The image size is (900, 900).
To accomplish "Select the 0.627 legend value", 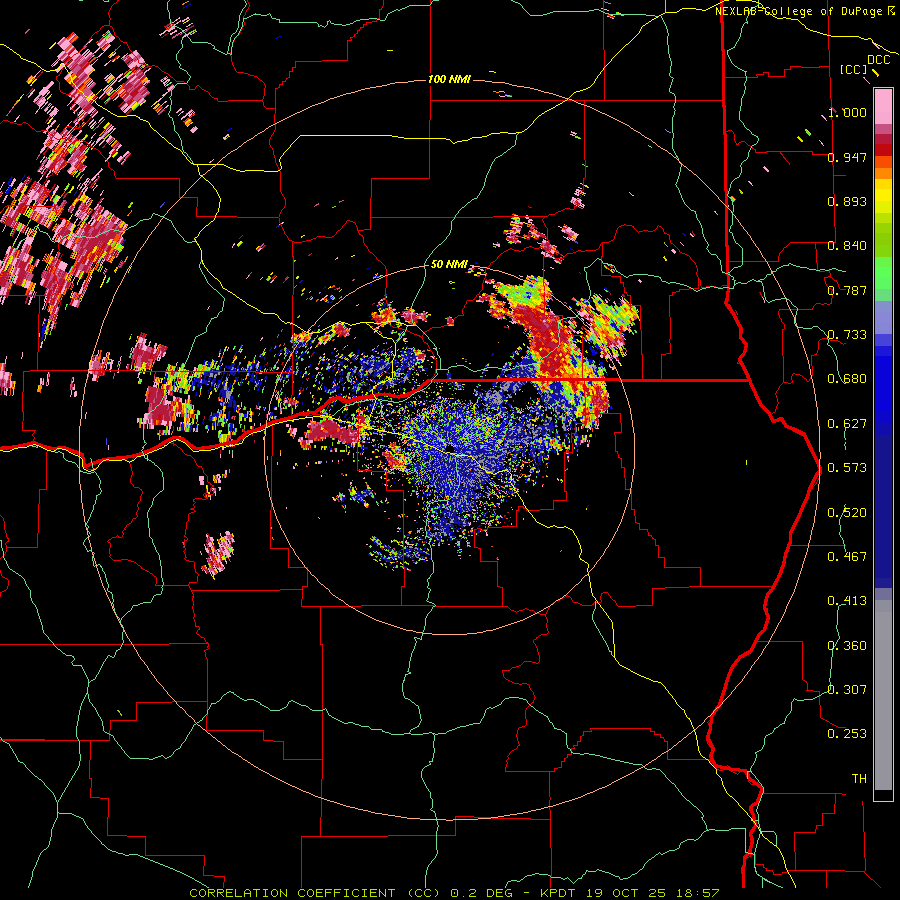I will (x=847, y=424).
